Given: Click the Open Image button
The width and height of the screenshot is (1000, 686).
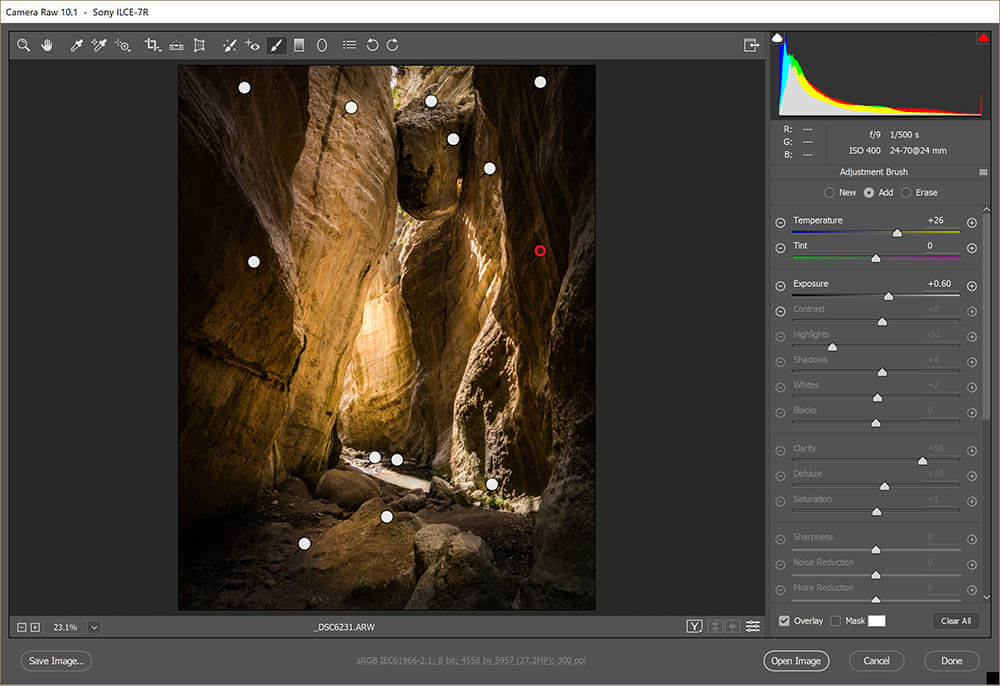Looking at the screenshot, I should (x=795, y=661).
